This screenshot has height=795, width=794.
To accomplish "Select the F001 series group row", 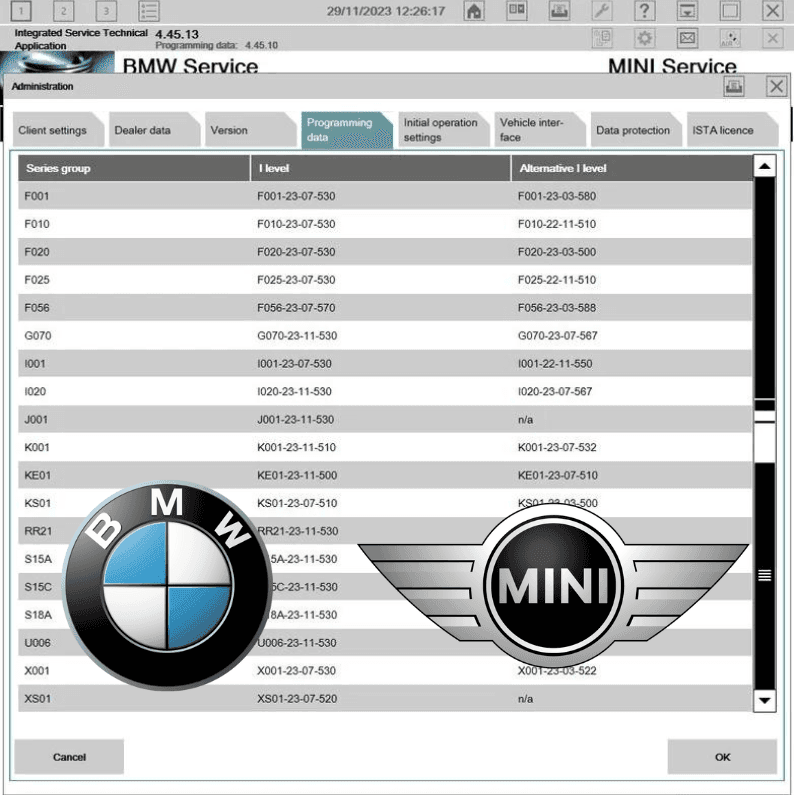I will pos(385,196).
